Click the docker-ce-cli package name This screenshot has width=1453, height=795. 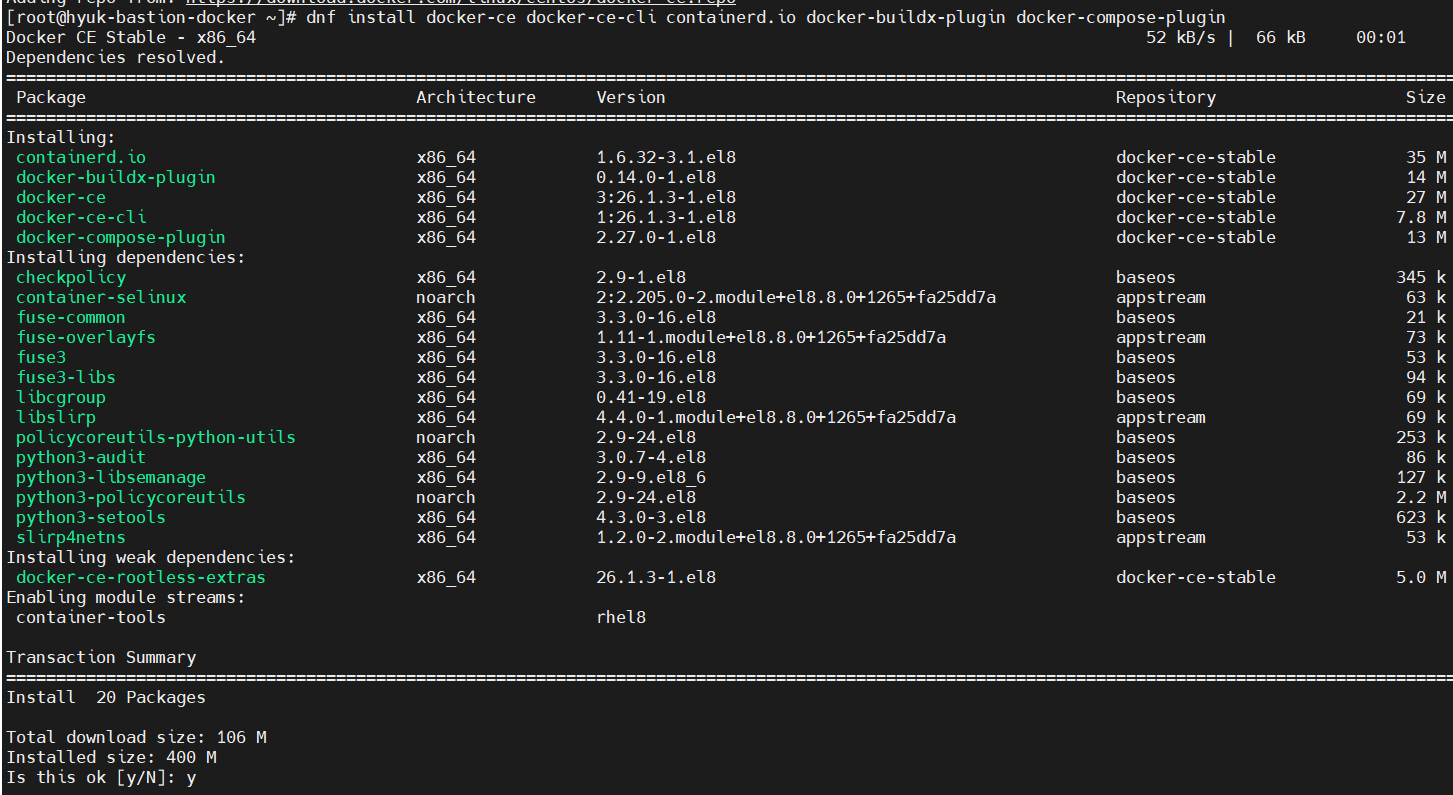pyautogui.click(x=80, y=217)
